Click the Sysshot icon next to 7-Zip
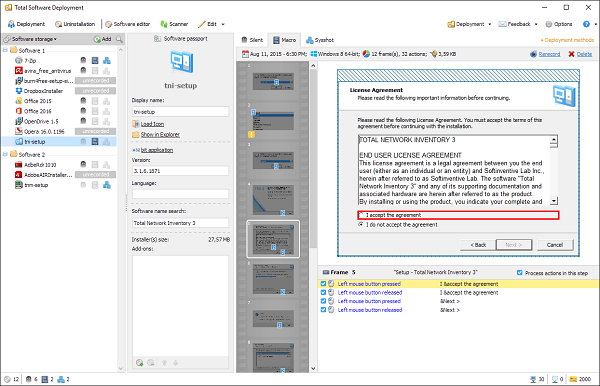Image resolution: width=600 pixels, height=386 pixels. pos(107,60)
